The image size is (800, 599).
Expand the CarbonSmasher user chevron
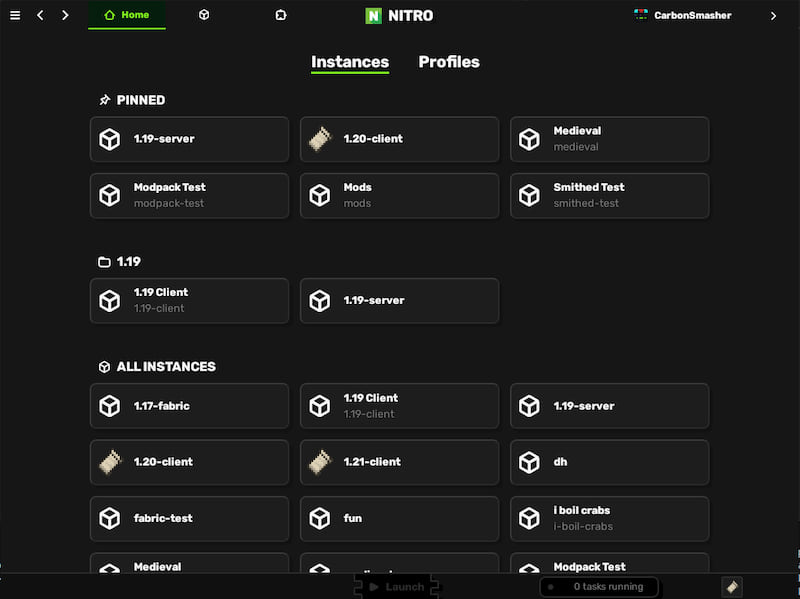pos(773,16)
